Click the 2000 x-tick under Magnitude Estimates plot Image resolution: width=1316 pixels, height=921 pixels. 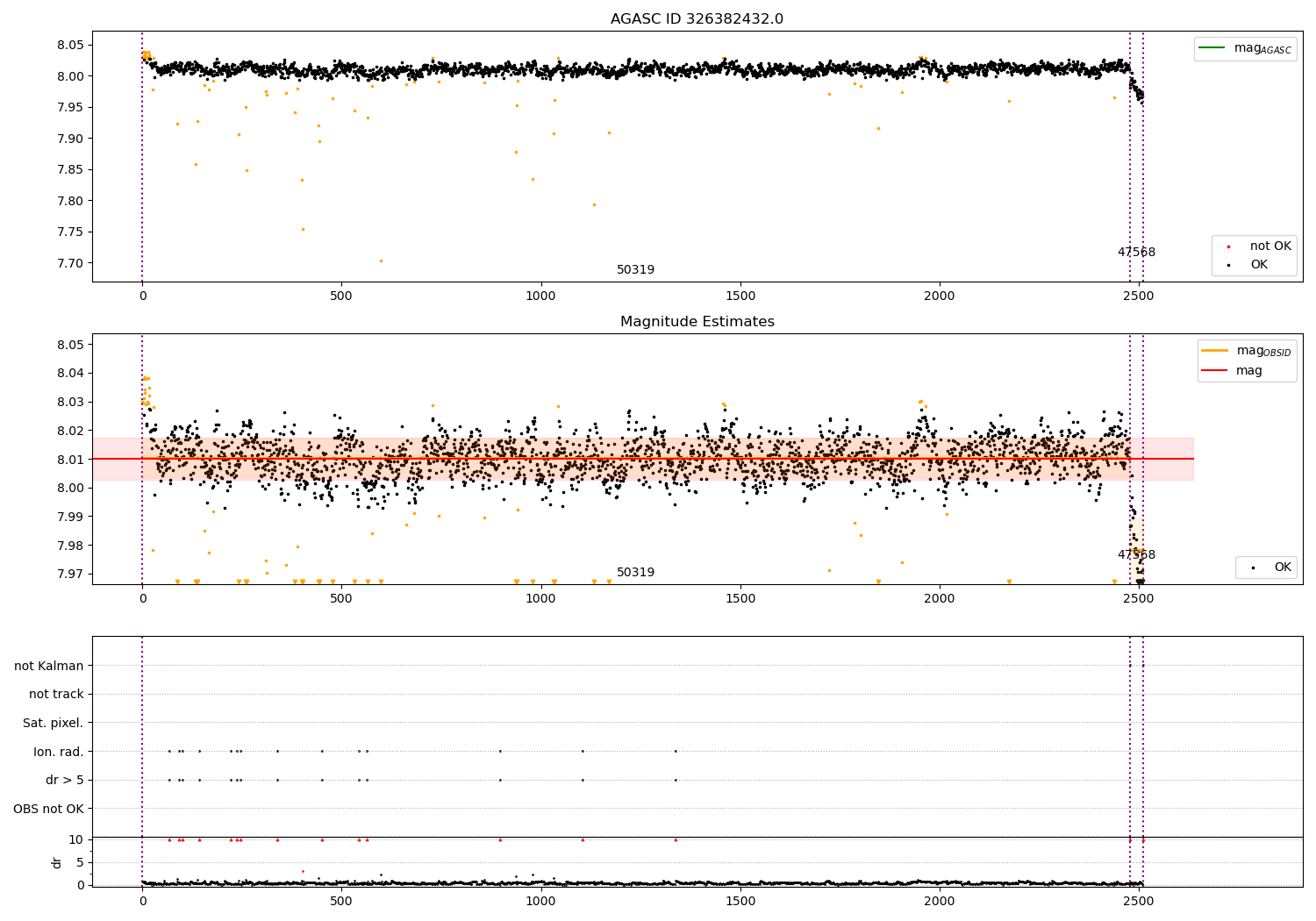coord(940,599)
